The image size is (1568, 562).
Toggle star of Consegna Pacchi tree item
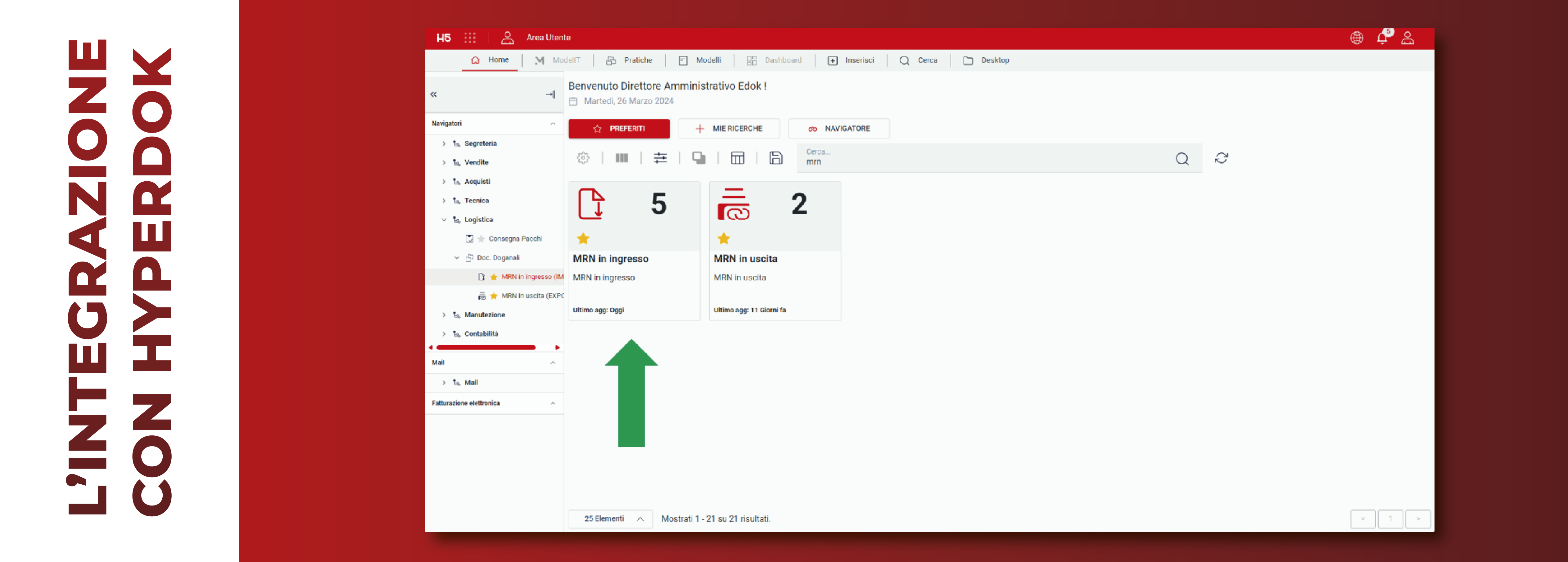pyautogui.click(x=481, y=239)
